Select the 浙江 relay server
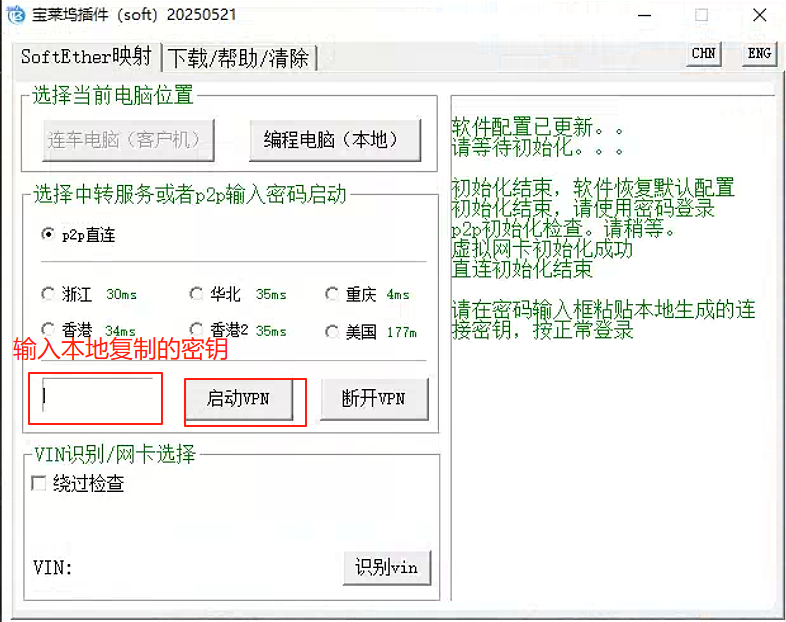 (x=48, y=295)
